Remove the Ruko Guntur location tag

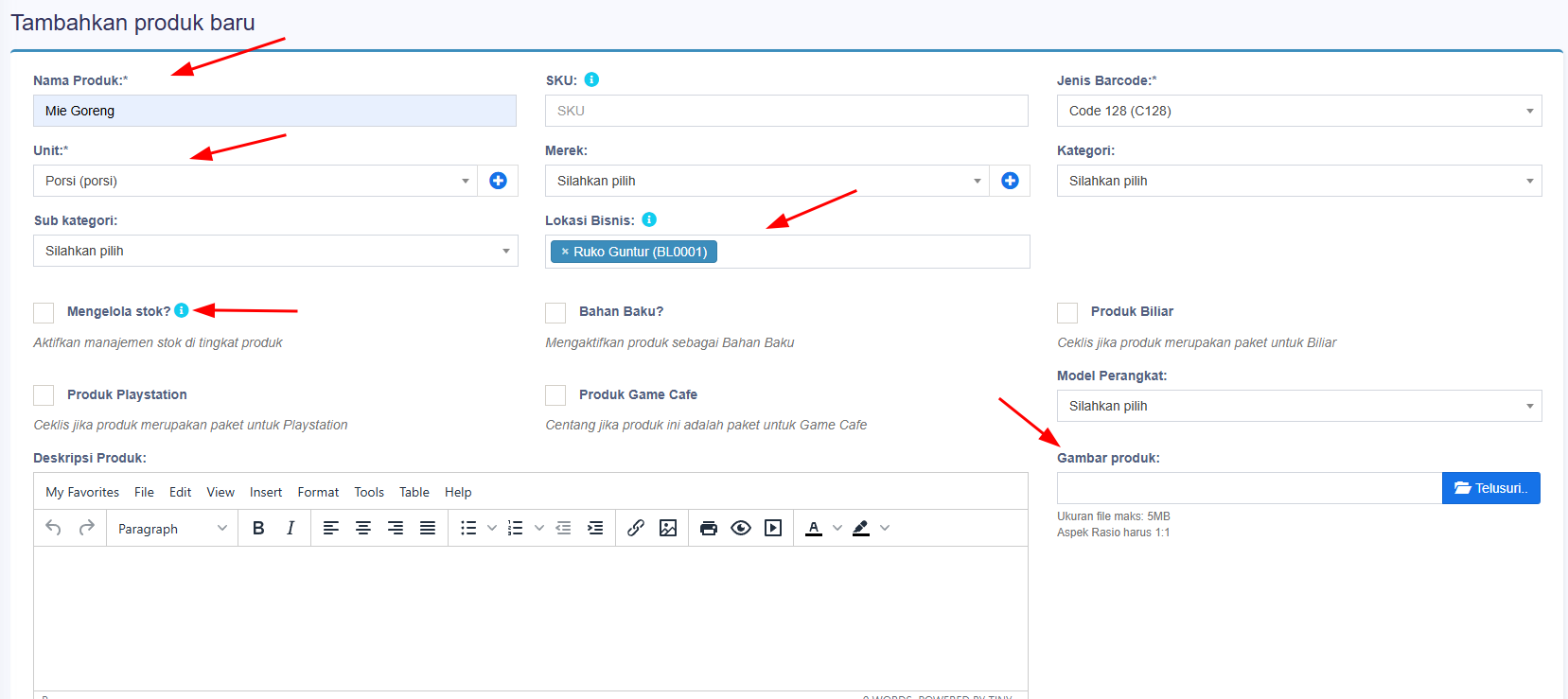(x=565, y=252)
